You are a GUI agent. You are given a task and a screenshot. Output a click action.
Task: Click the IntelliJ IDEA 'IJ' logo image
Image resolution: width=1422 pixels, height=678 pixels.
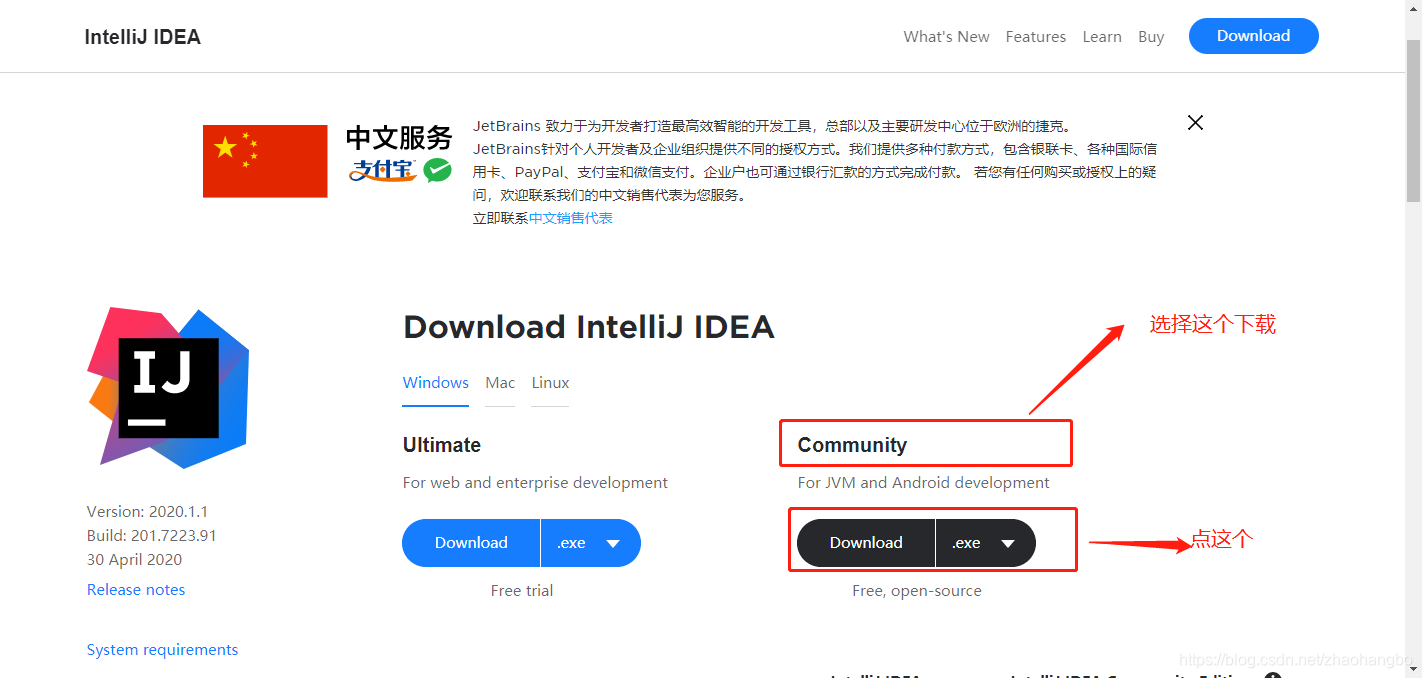pos(168,387)
